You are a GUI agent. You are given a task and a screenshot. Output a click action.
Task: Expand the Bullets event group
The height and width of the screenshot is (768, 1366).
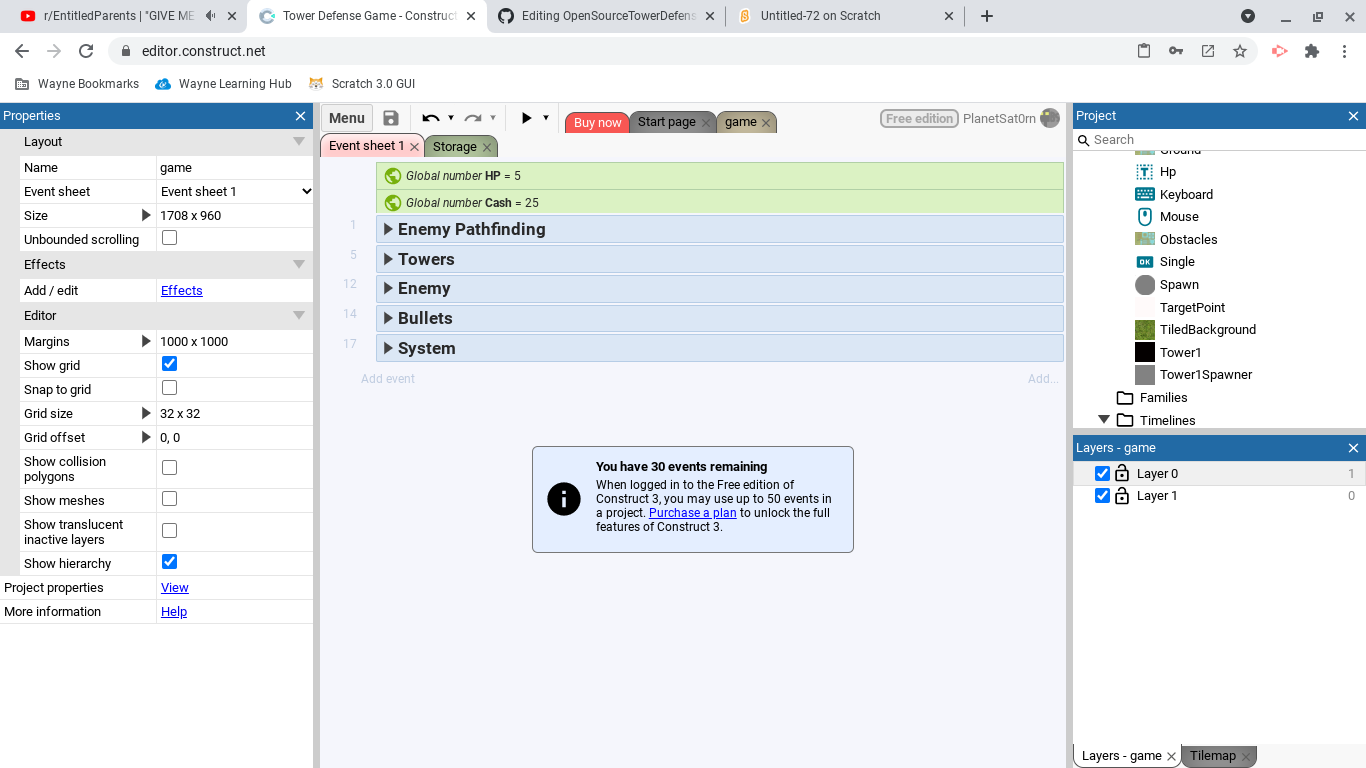coord(389,318)
